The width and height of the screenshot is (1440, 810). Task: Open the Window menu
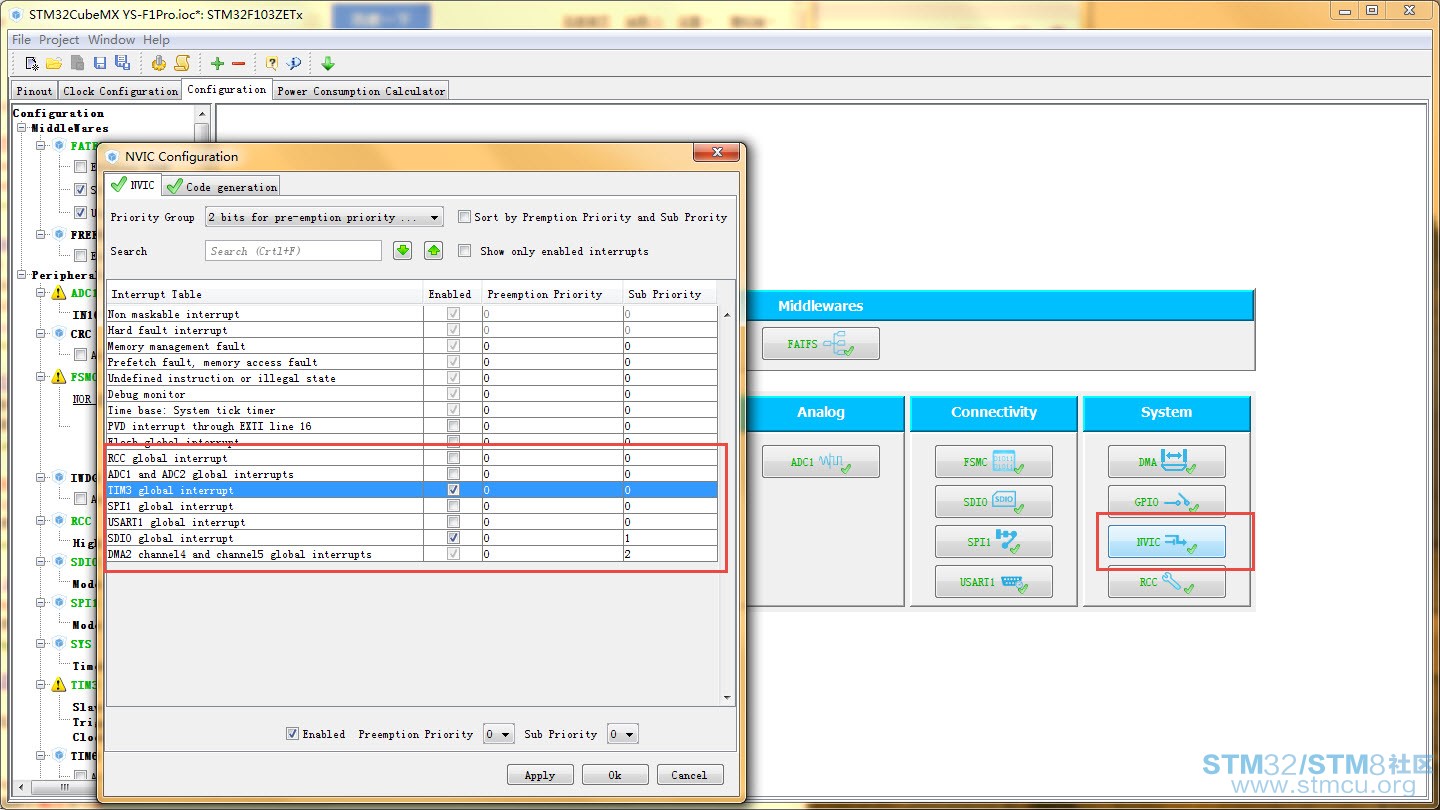pyautogui.click(x=111, y=40)
